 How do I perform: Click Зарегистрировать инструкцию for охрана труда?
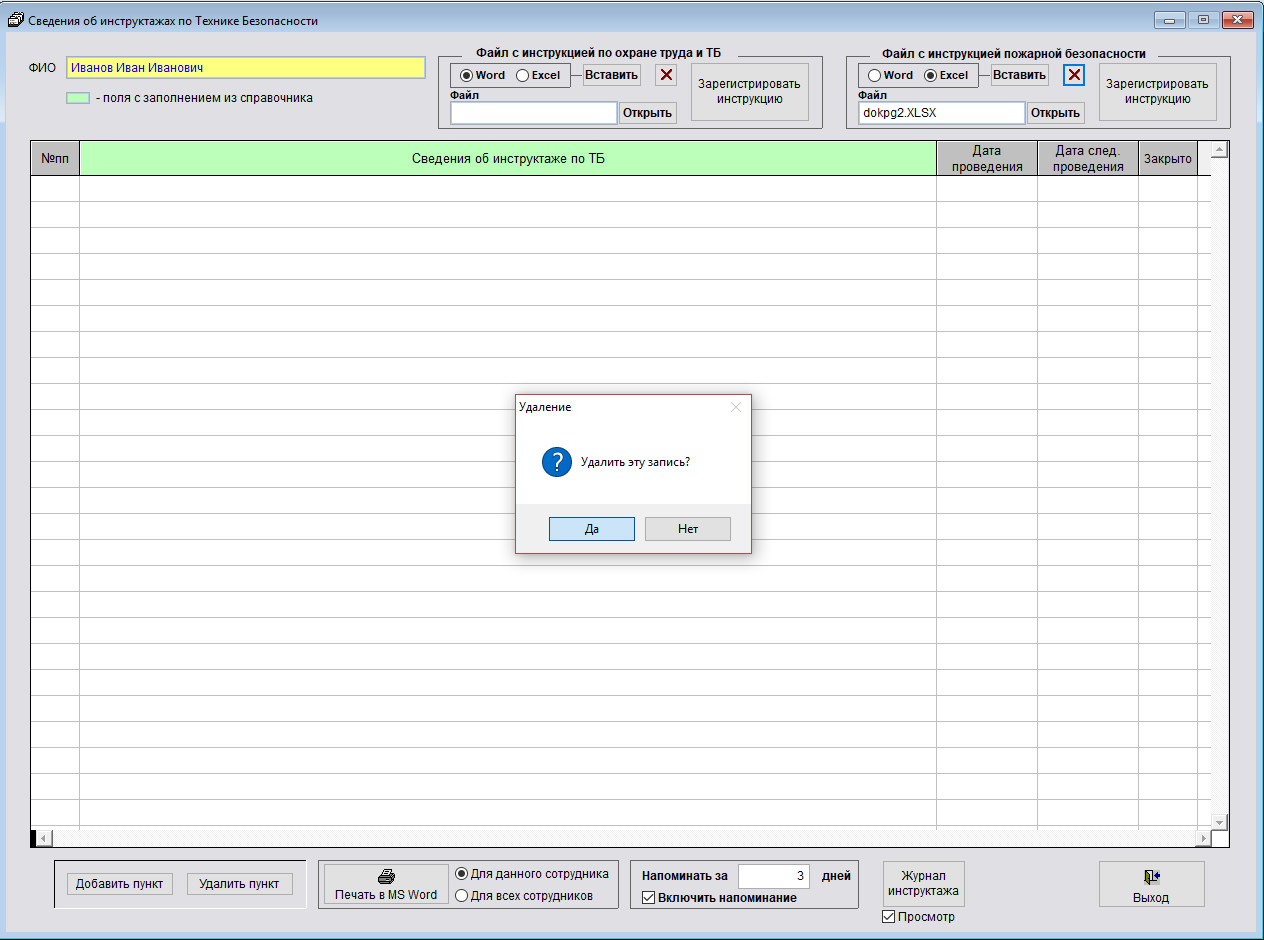click(750, 92)
